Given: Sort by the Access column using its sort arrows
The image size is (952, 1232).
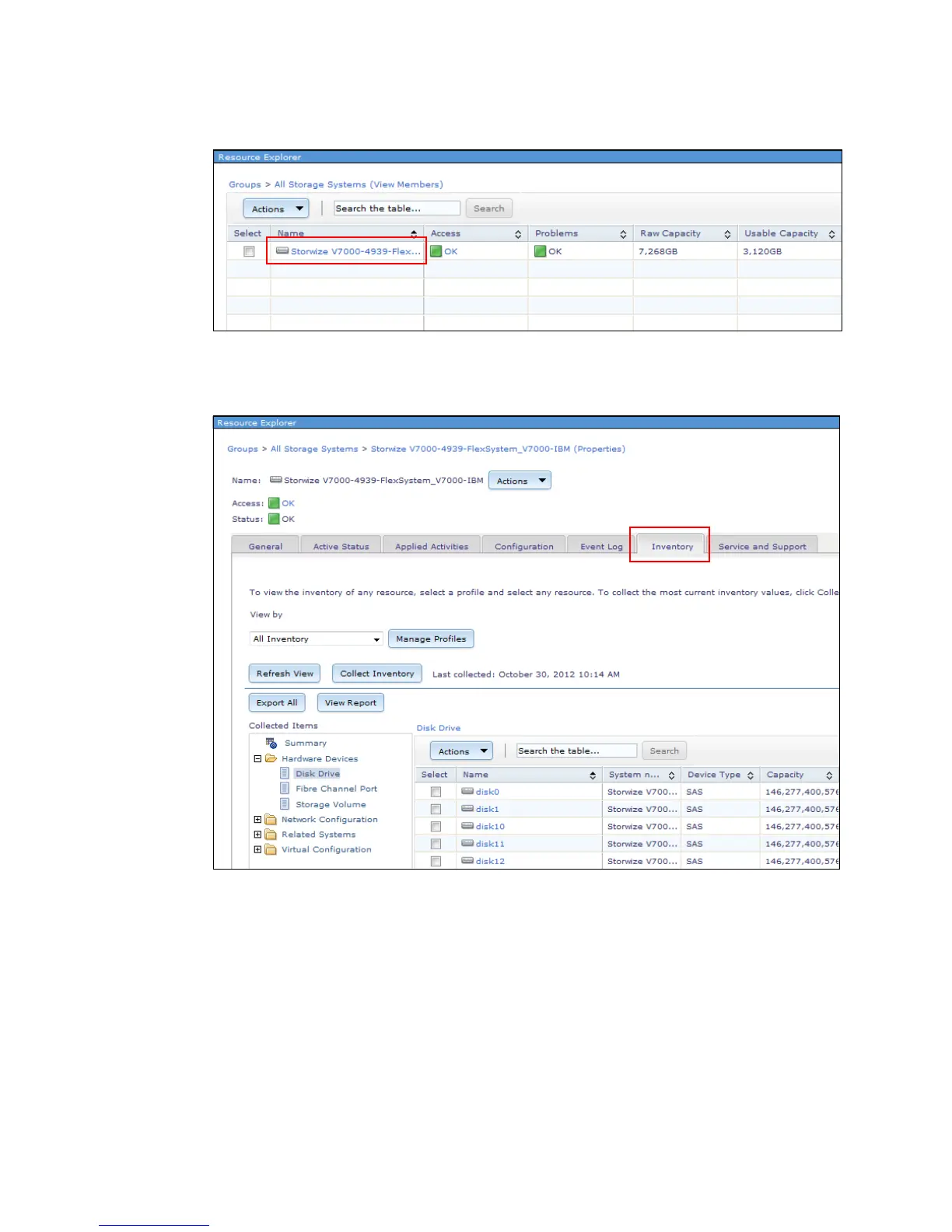Looking at the screenshot, I should pos(518,234).
